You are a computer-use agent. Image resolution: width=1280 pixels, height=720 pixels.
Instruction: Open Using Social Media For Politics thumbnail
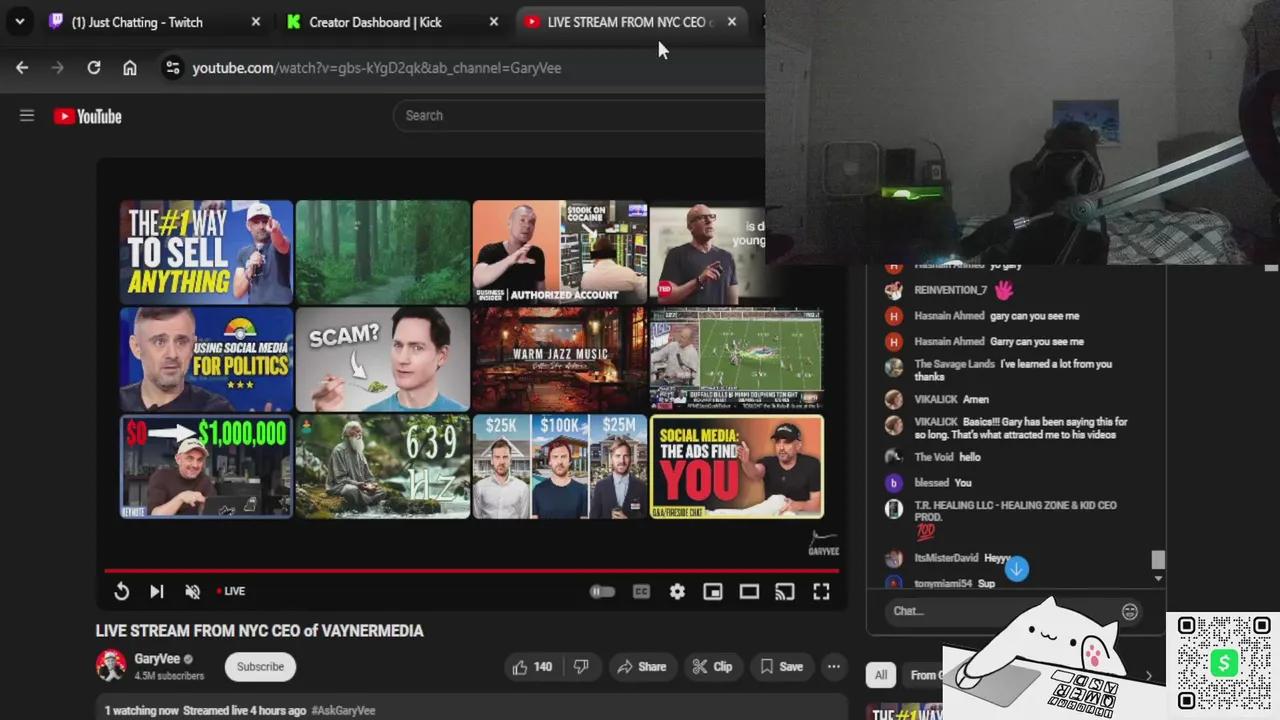pos(206,359)
